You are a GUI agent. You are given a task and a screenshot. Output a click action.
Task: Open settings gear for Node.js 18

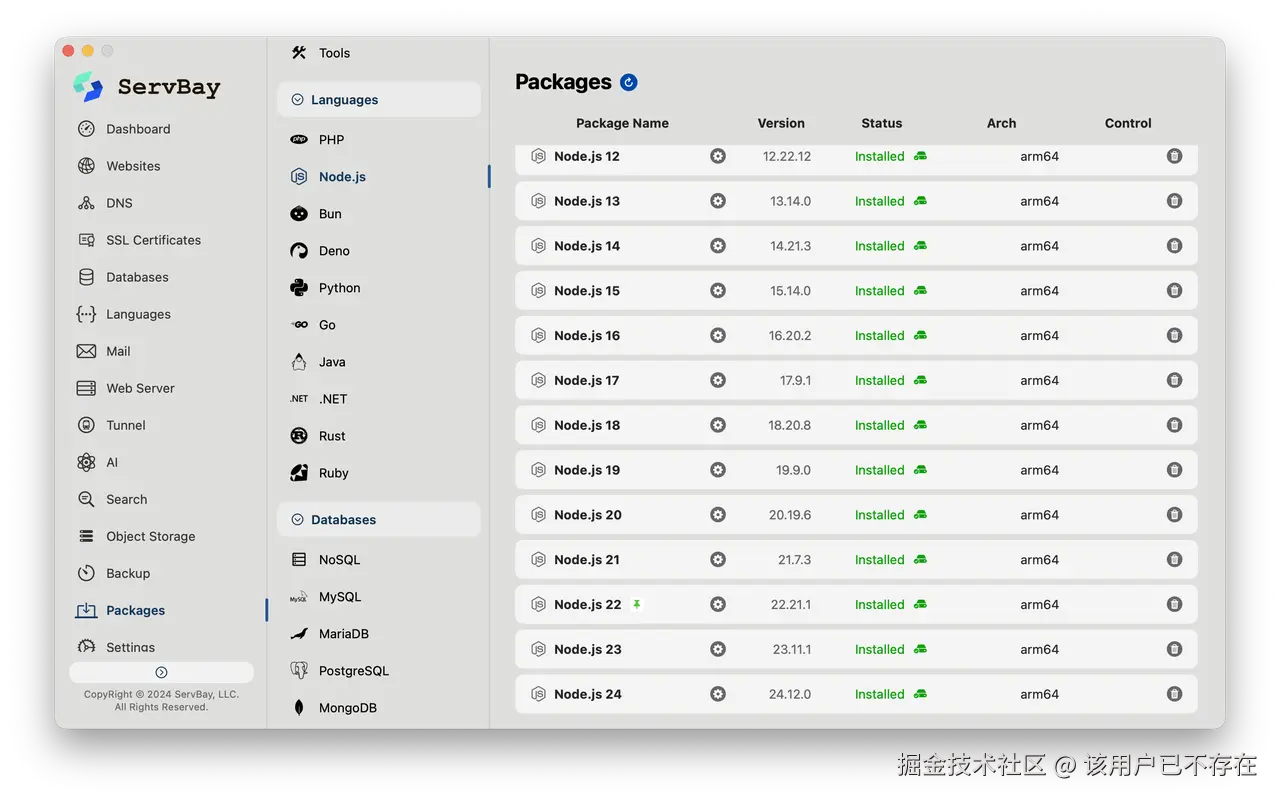pyautogui.click(x=718, y=425)
